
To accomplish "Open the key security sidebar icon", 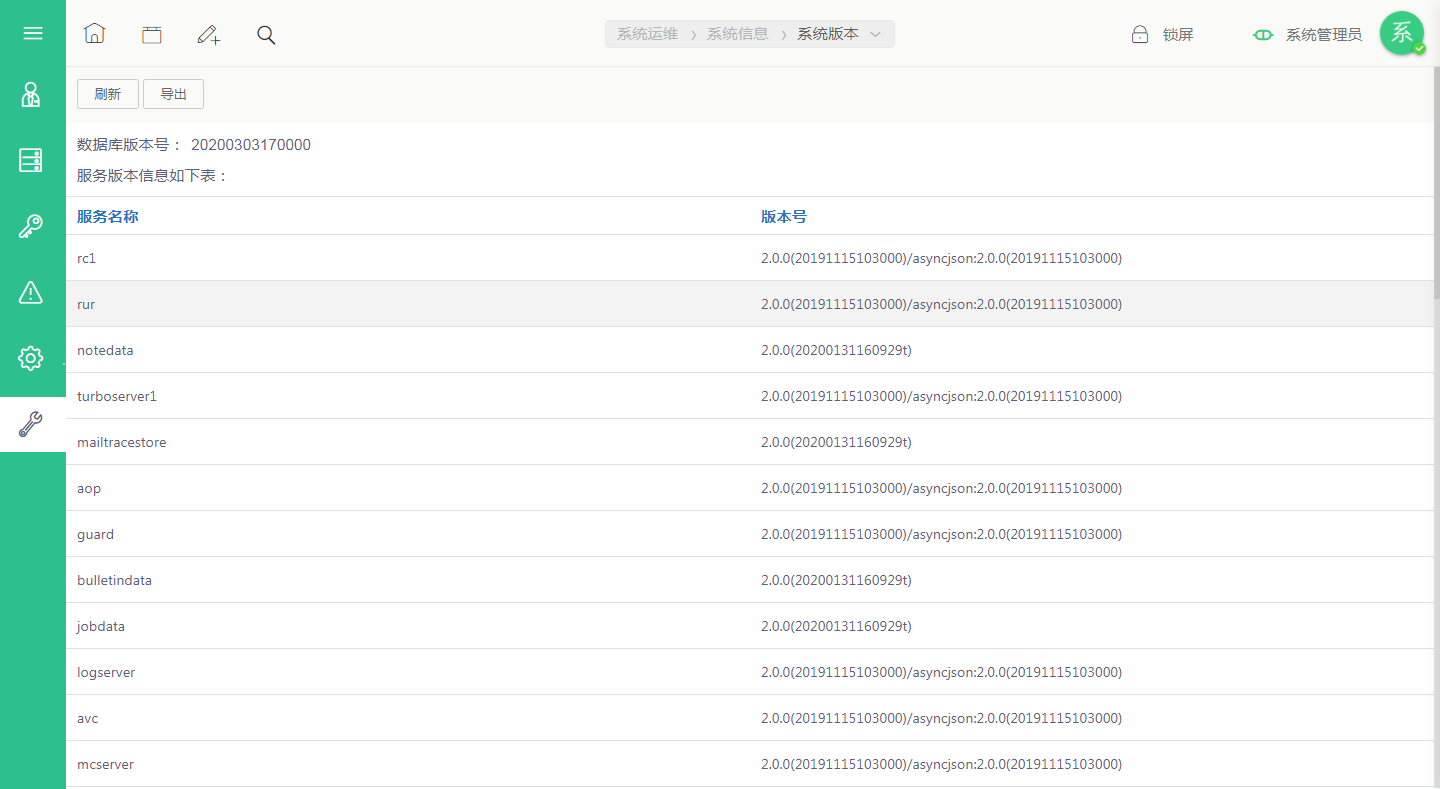I will (31, 226).
